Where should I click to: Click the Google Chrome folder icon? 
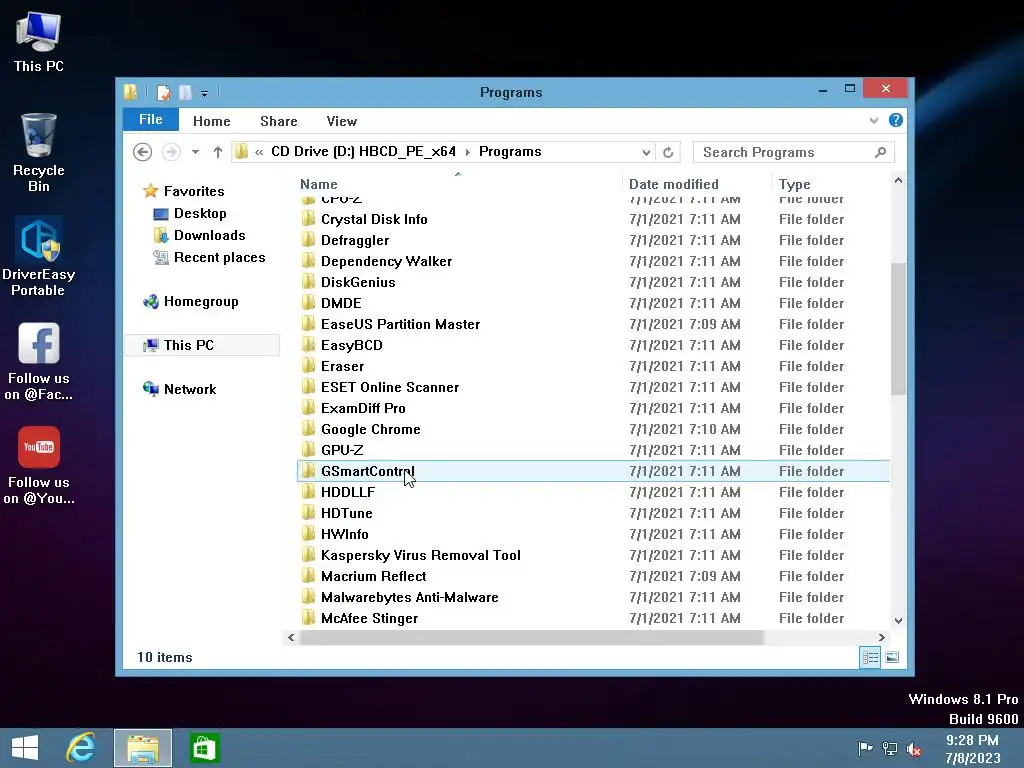point(308,429)
